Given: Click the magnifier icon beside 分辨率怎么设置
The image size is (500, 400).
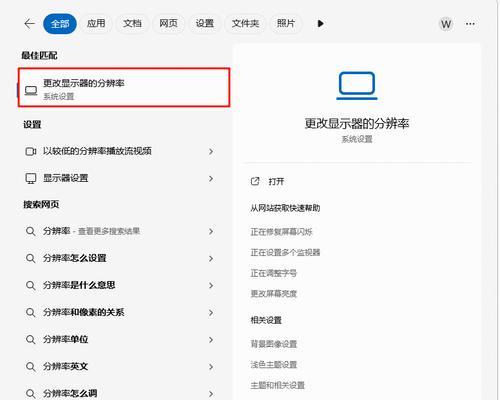Looking at the screenshot, I should pyautogui.click(x=30, y=258).
